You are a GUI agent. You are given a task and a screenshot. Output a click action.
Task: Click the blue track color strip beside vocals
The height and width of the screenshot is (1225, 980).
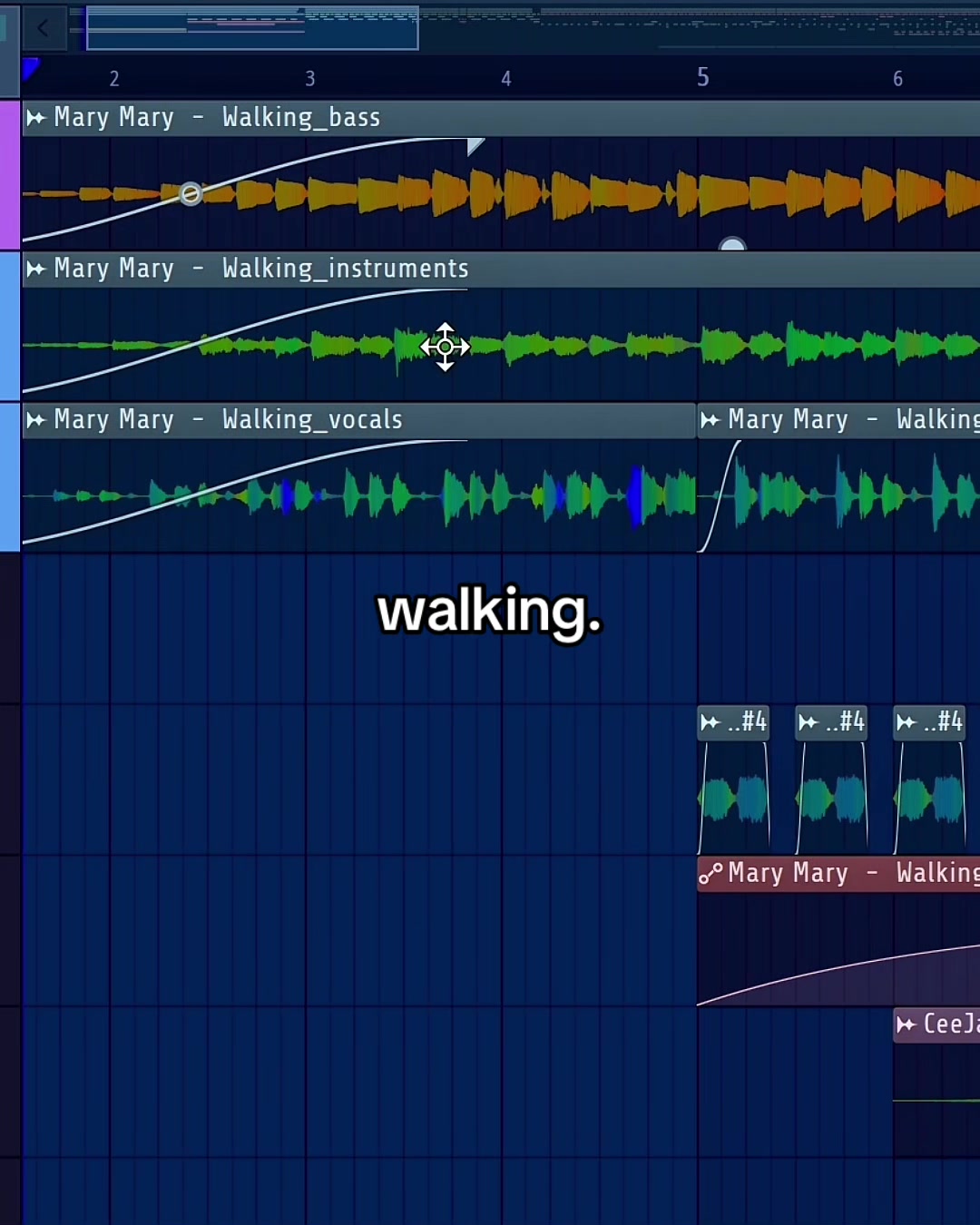pos(10,477)
